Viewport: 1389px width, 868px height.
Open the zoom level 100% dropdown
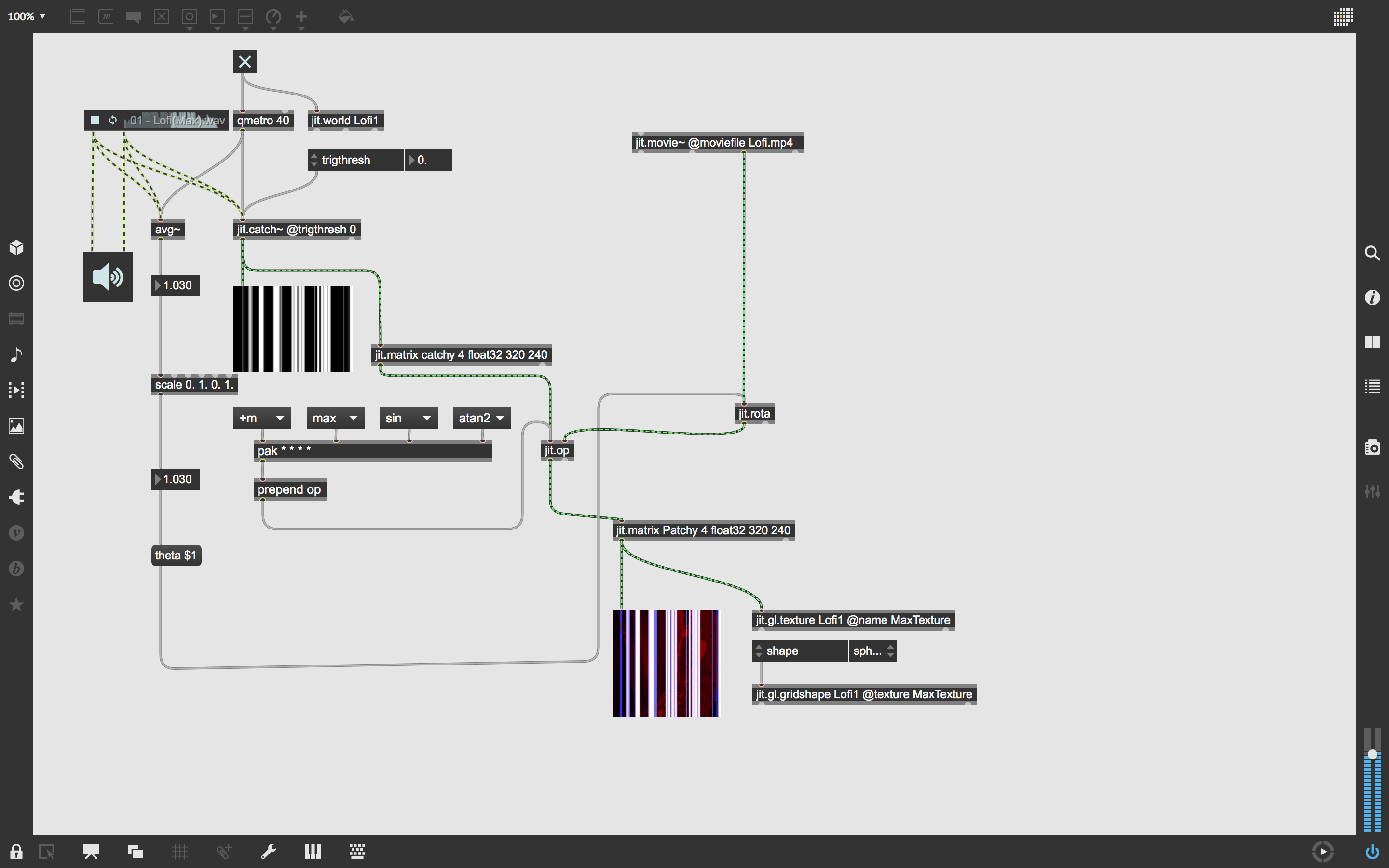click(x=27, y=16)
